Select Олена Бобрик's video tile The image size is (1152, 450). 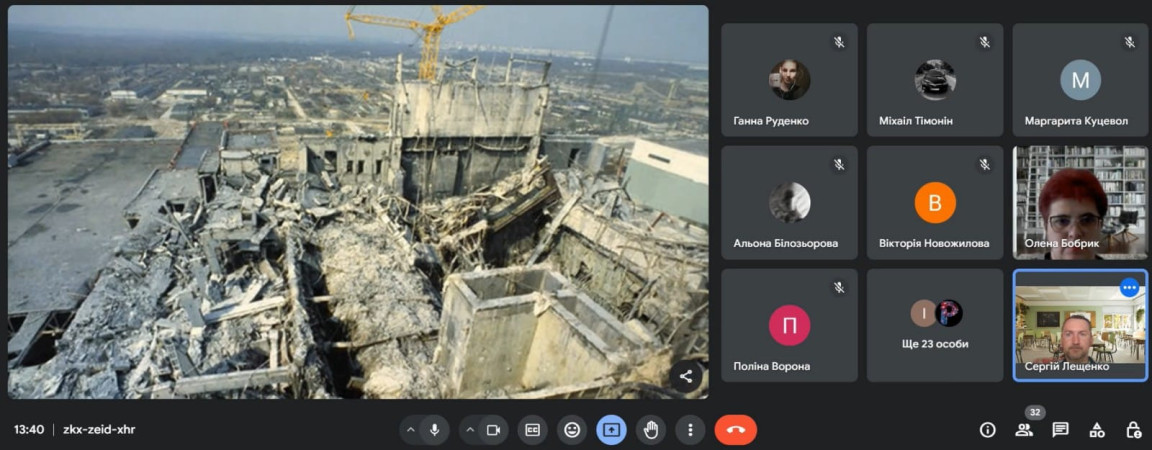(1079, 203)
